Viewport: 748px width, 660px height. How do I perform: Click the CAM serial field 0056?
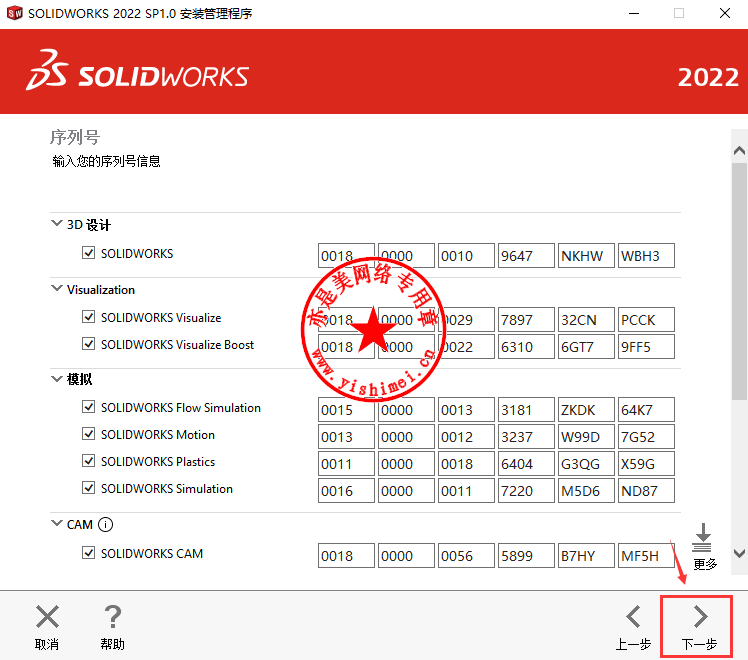click(466, 556)
